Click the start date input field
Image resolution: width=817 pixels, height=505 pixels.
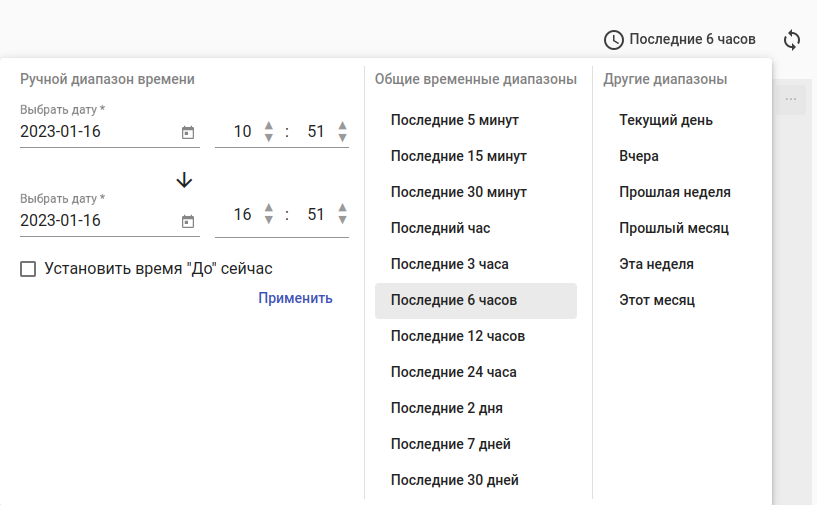tap(95, 132)
